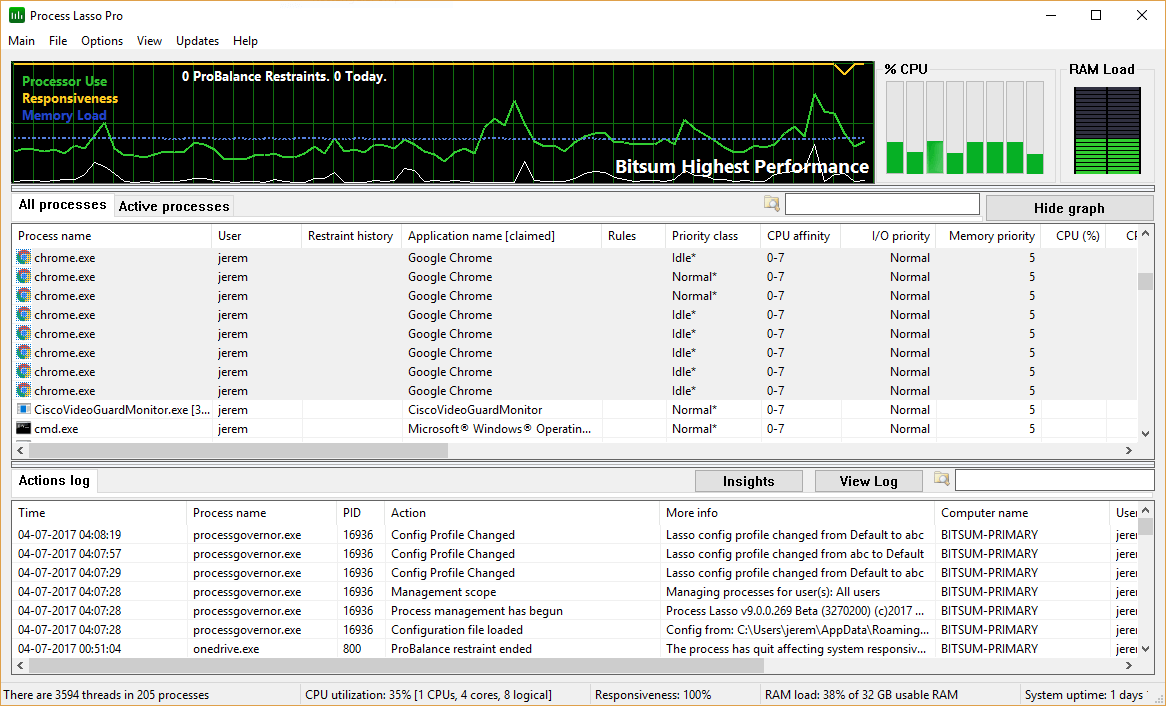1166x706 pixels.
Task: Click the Process Lasso icon in title bar
Action: point(17,15)
